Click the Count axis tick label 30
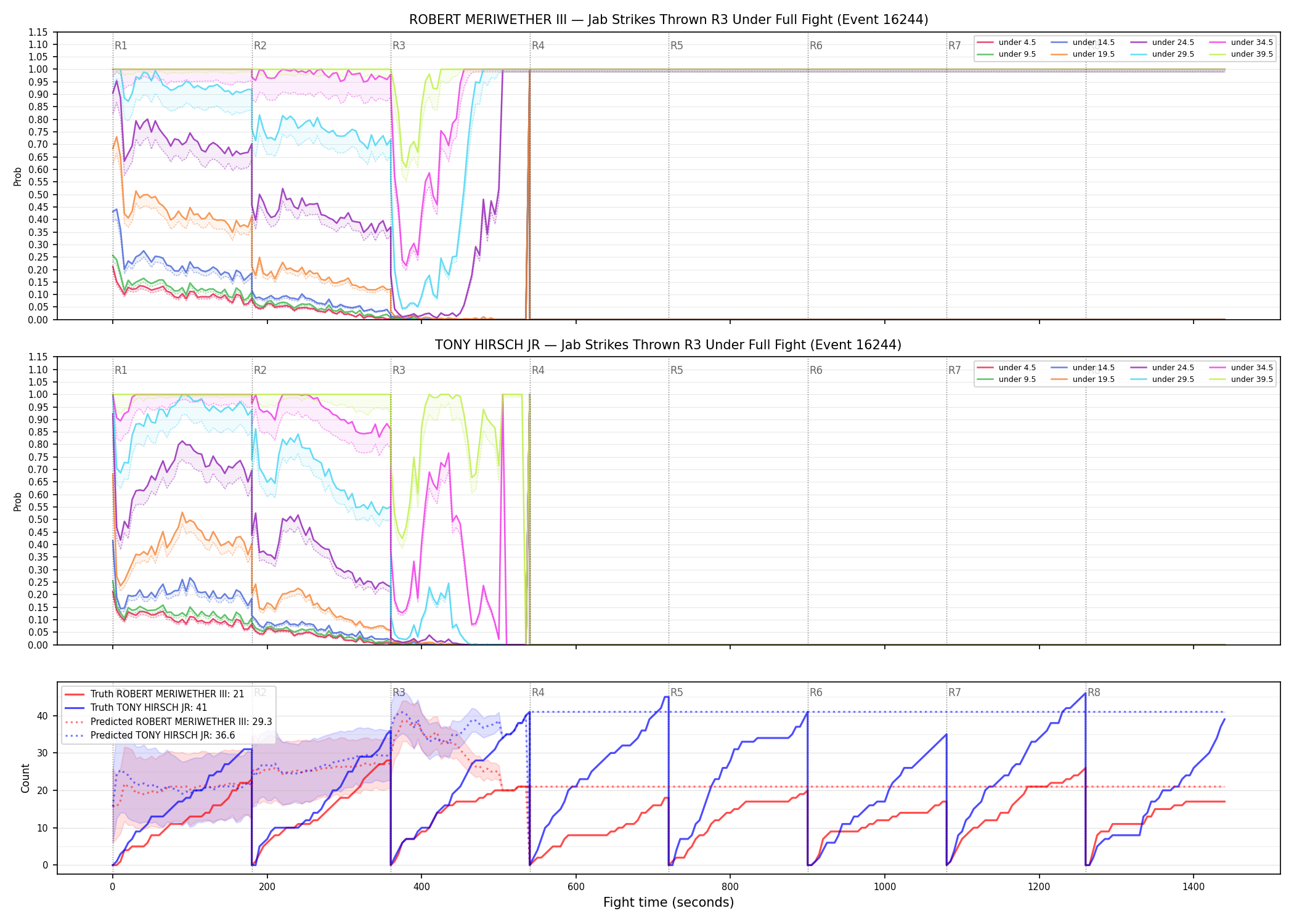 tap(43, 753)
